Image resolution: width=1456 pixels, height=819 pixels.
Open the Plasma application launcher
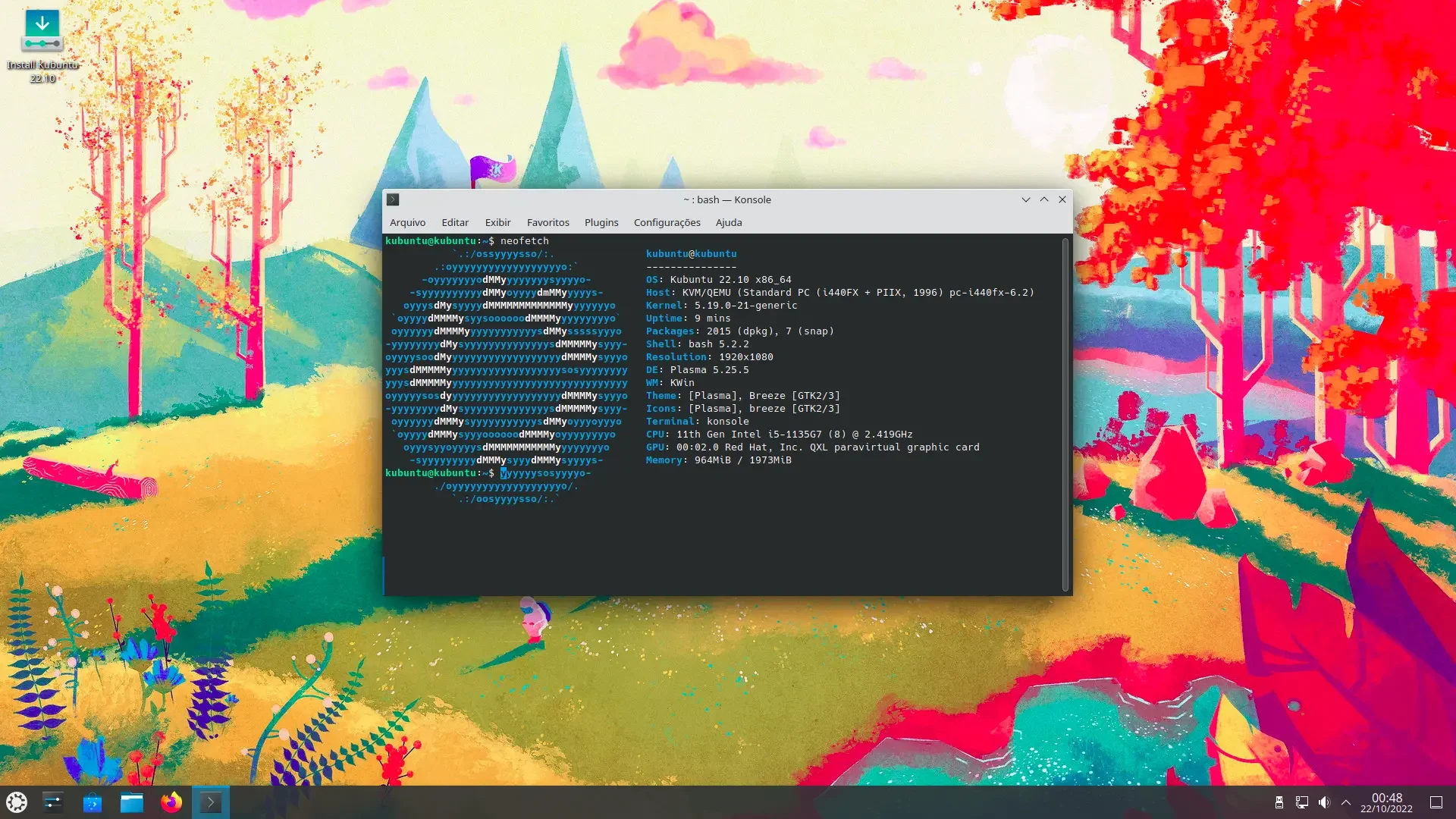[x=17, y=802]
